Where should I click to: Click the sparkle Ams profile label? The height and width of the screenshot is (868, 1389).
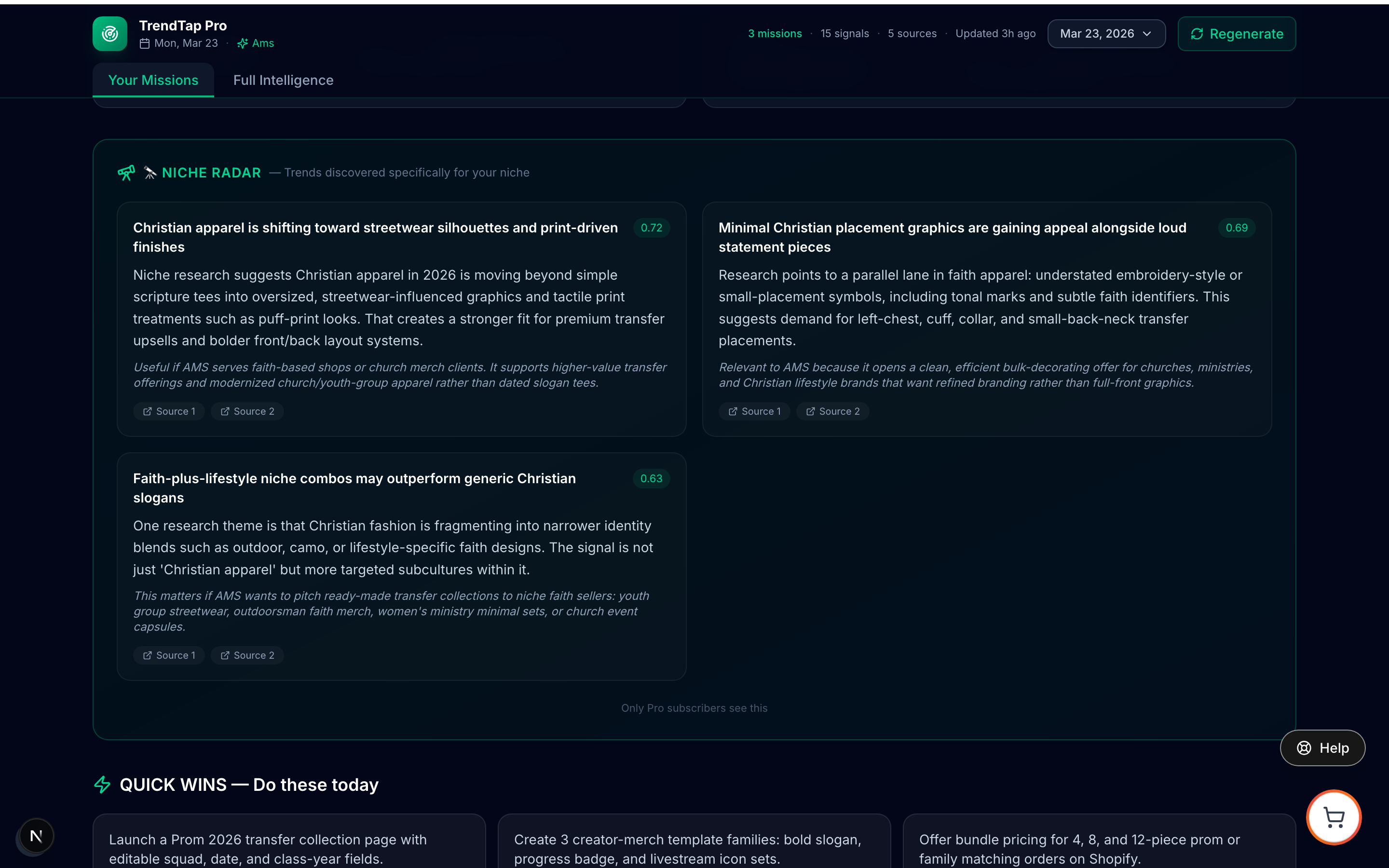click(256, 43)
